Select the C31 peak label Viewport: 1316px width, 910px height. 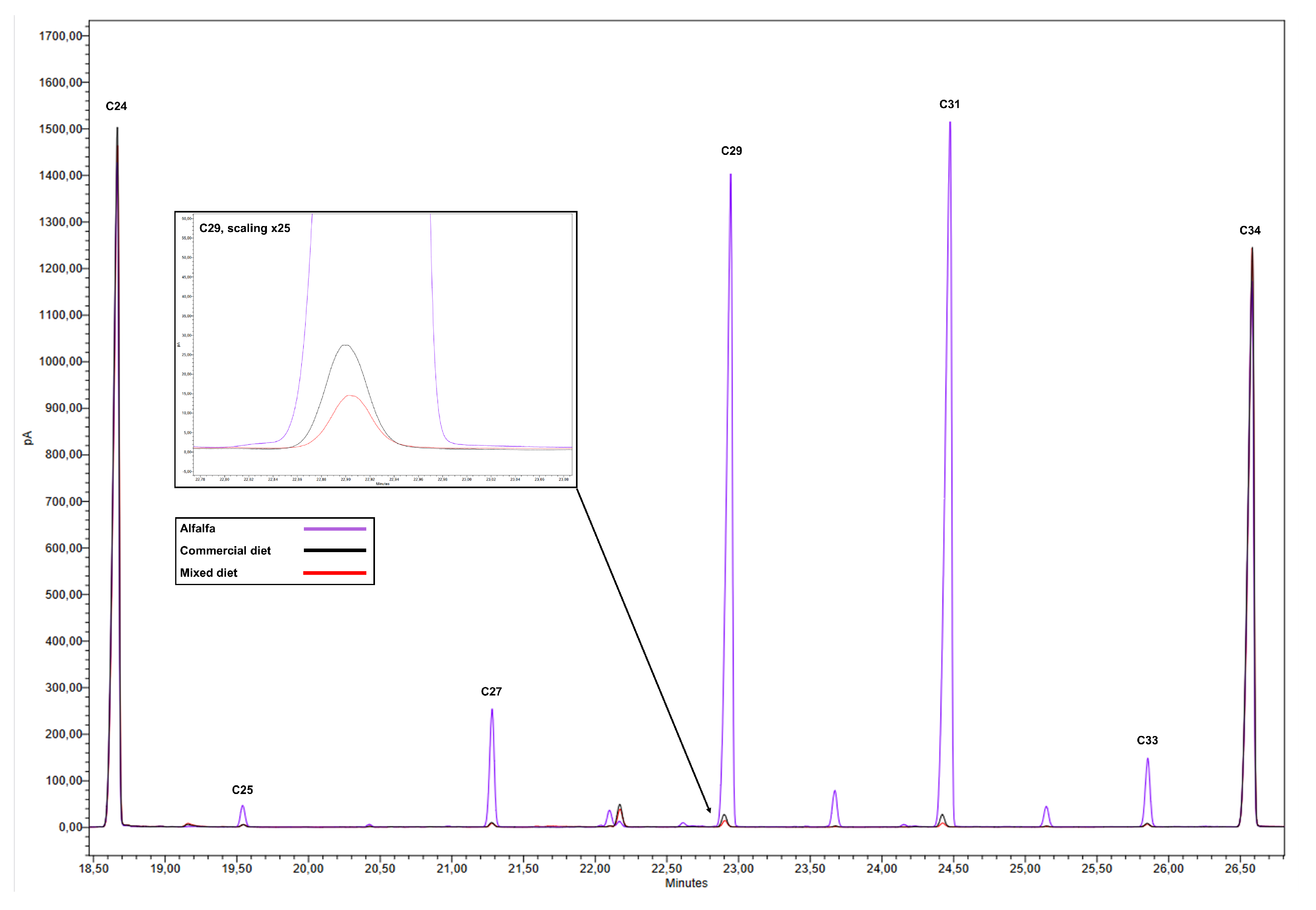[949, 104]
